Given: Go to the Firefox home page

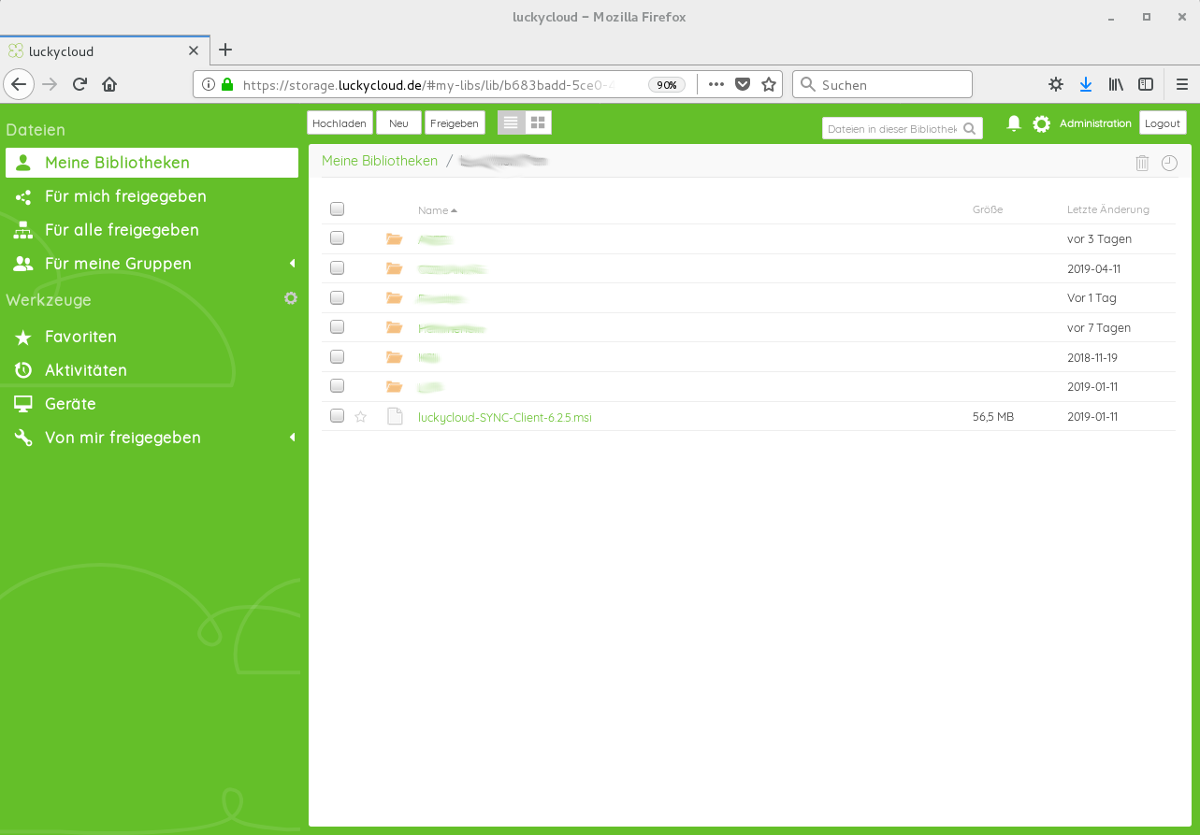Looking at the screenshot, I should [x=110, y=85].
